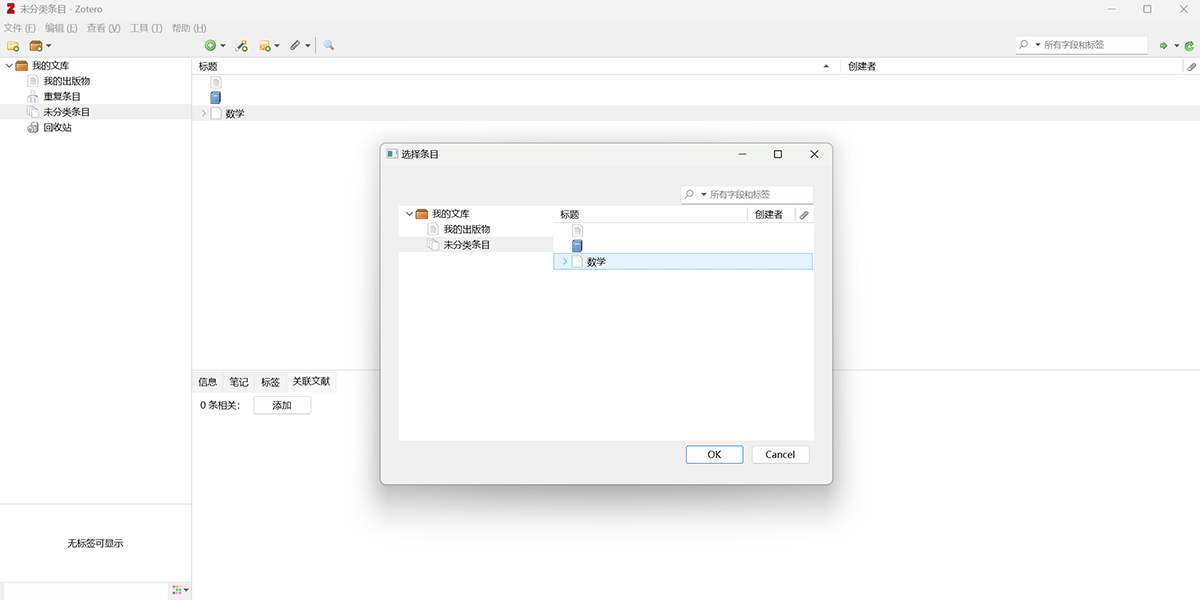Open 重复条目 duplicate items collection
1200x600 pixels.
point(60,96)
